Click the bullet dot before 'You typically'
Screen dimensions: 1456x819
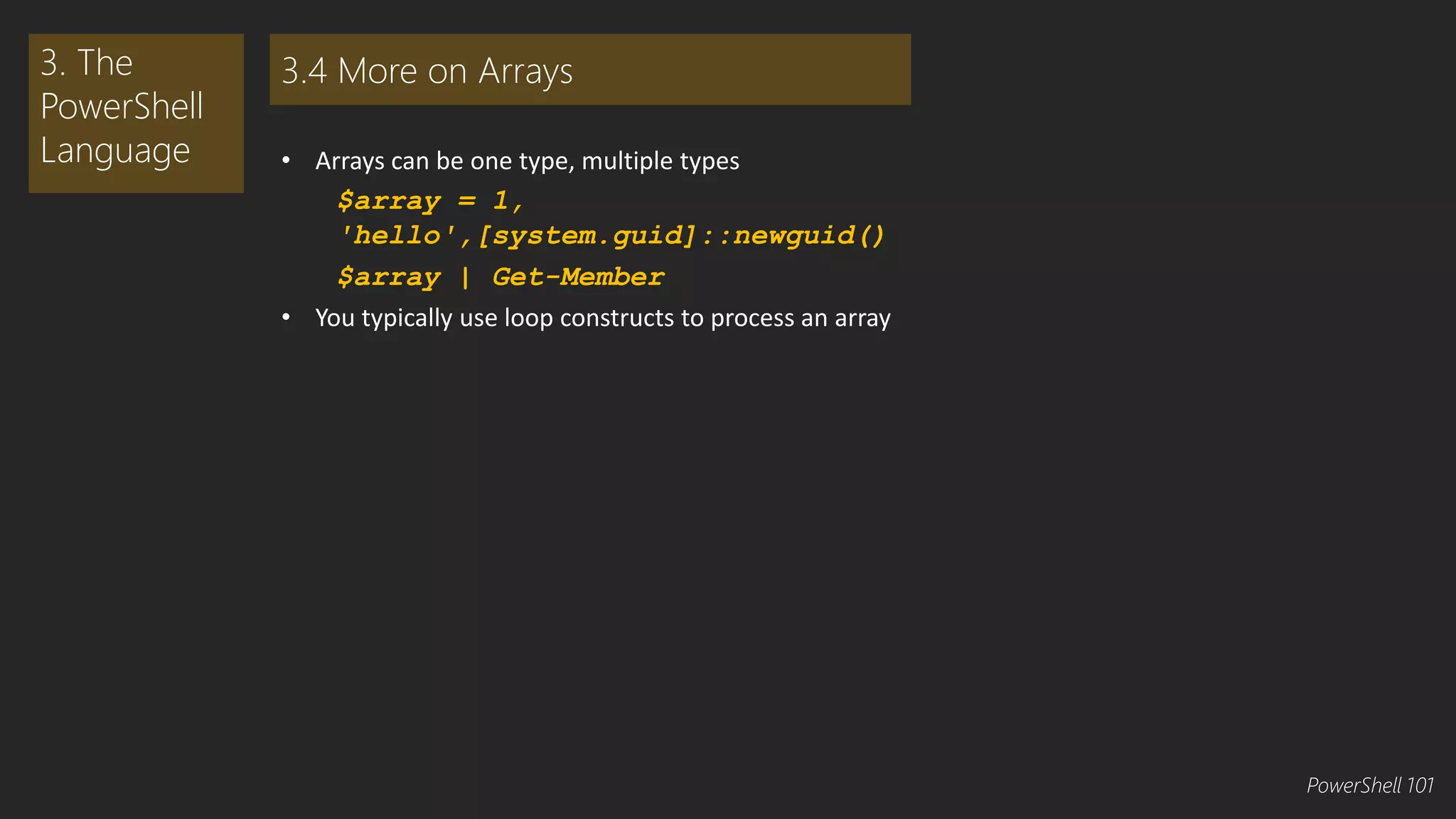pyautogui.click(x=286, y=318)
